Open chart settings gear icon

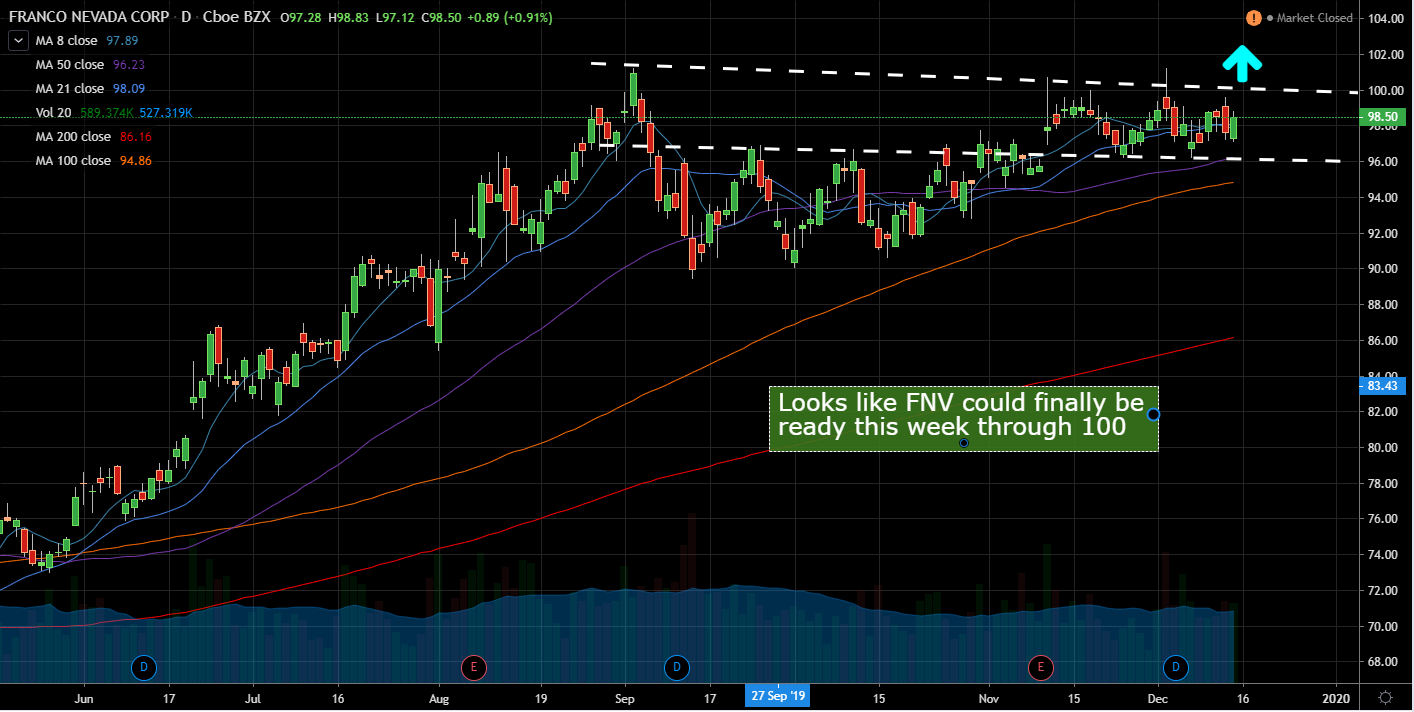(1385, 696)
